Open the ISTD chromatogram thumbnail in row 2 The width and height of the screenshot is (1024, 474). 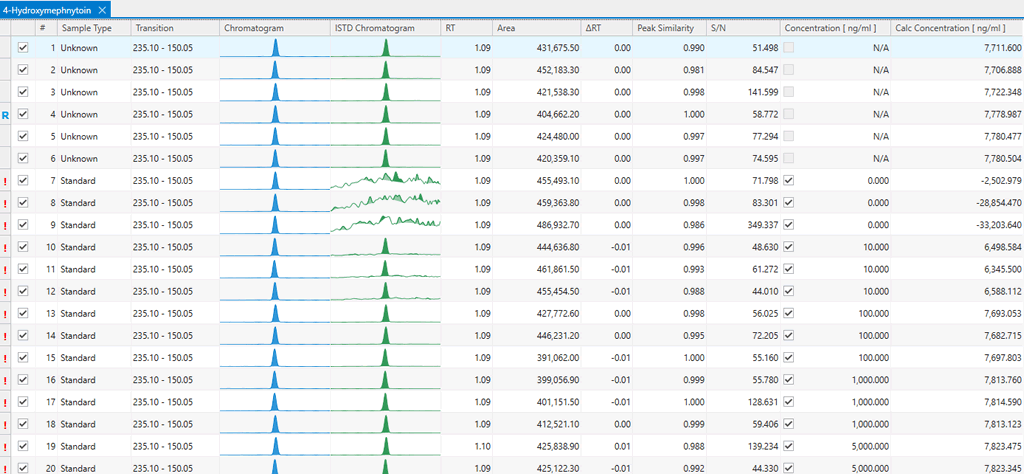tap(385, 70)
